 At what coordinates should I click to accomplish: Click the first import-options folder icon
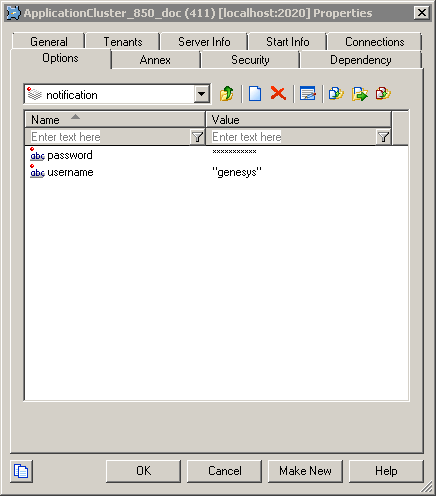(x=336, y=94)
